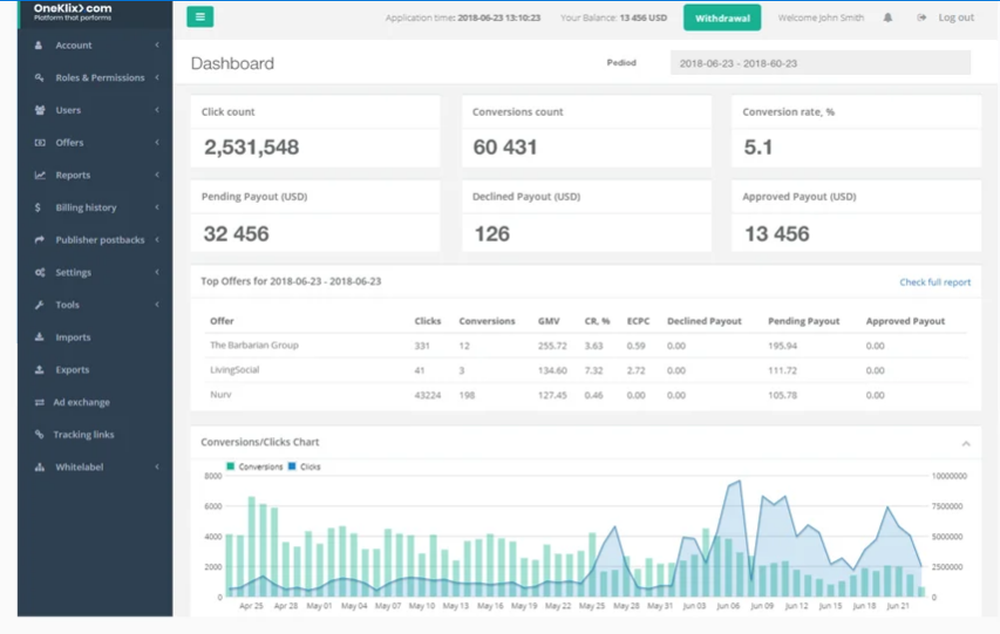Click the Declined Payout value 126
Viewport: 1000px width, 634px height.
(492, 233)
